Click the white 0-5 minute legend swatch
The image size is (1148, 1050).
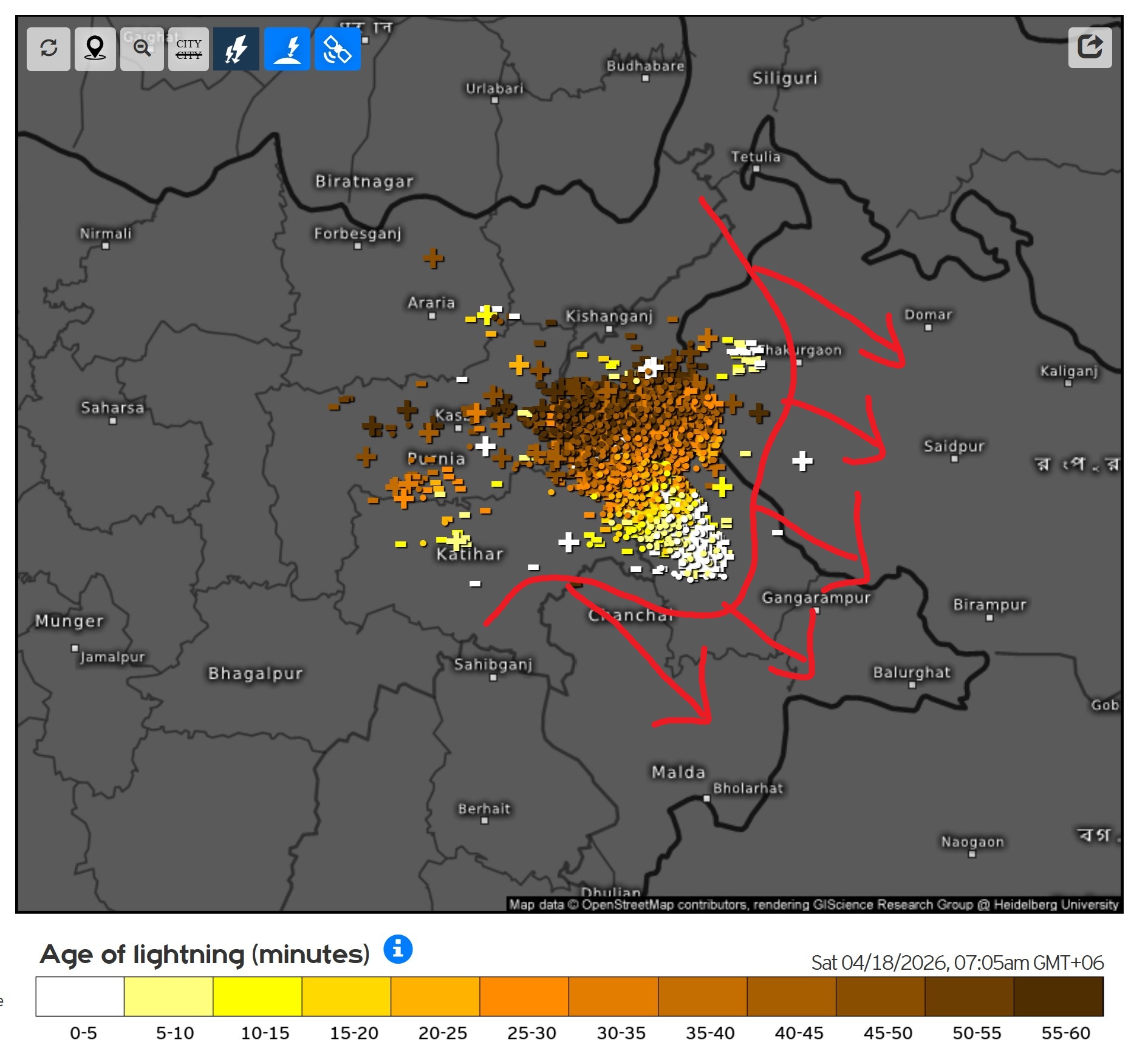point(80,997)
